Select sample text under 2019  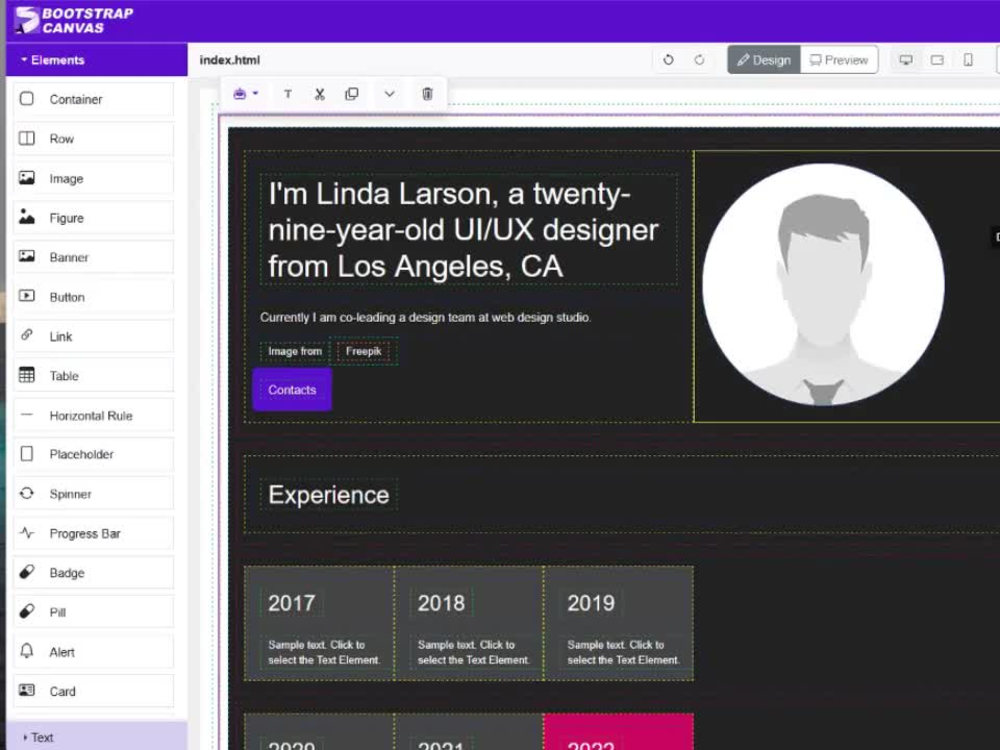click(x=624, y=652)
